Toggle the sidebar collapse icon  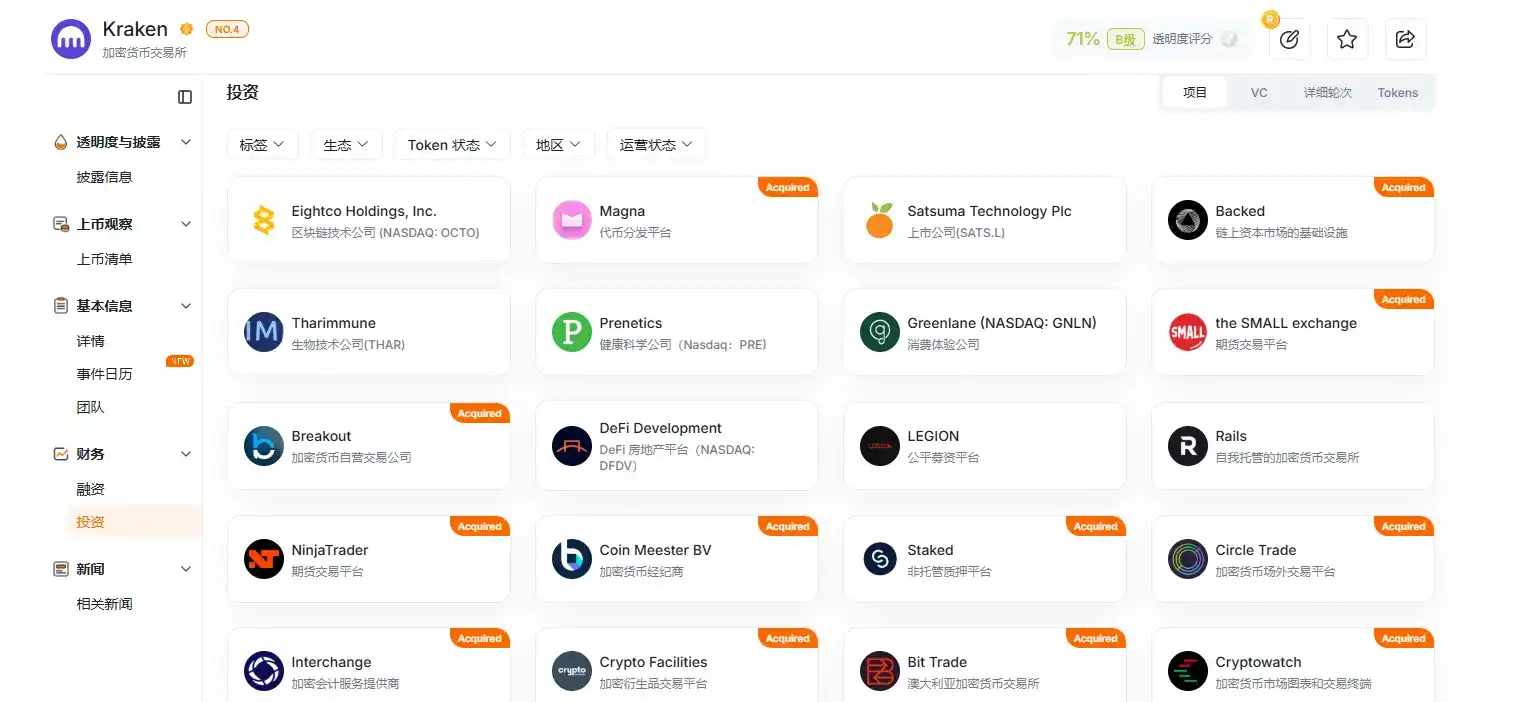pos(185,97)
